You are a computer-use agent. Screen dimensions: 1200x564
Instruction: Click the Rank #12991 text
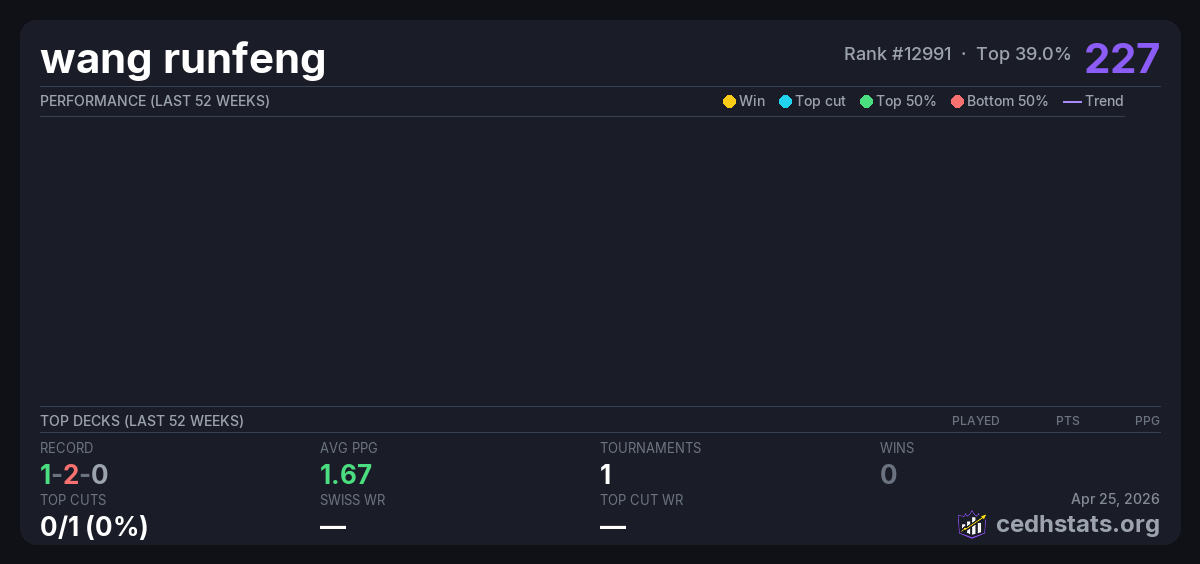pos(897,54)
